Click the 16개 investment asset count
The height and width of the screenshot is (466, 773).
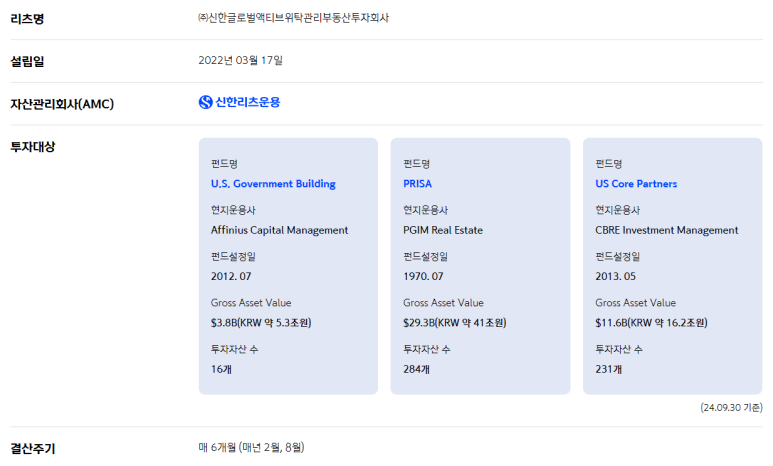(x=221, y=369)
